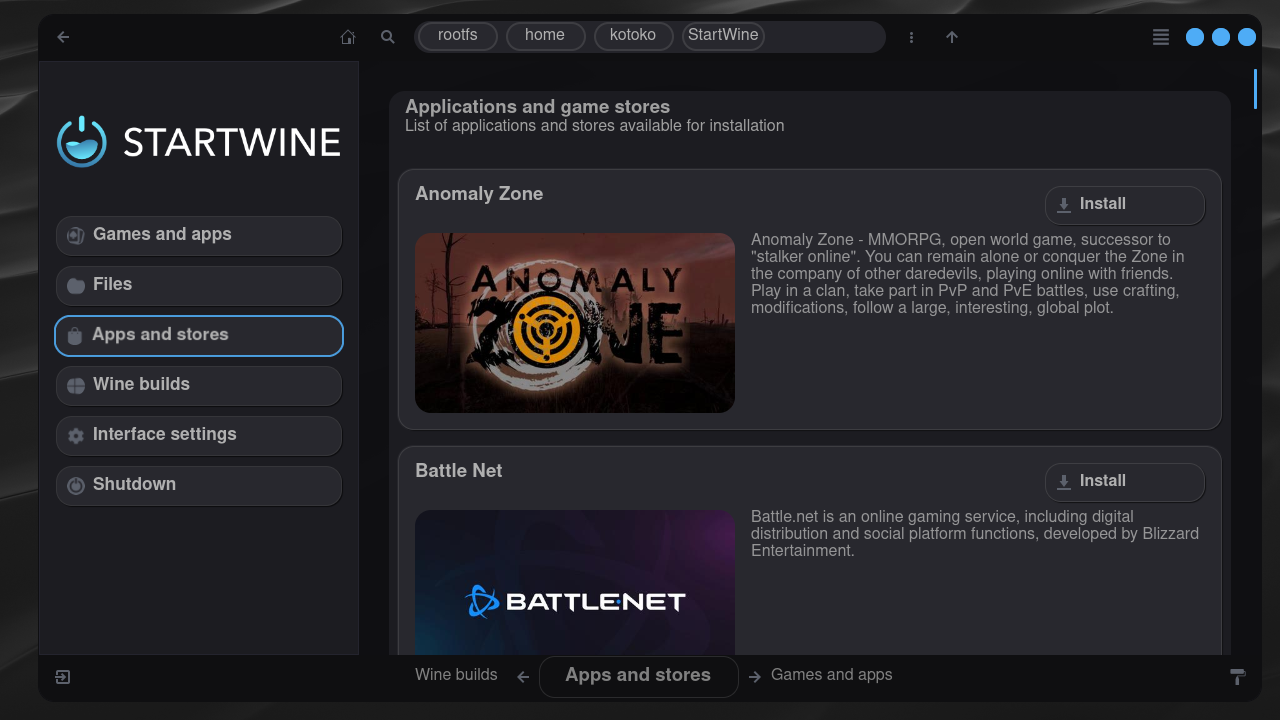The width and height of the screenshot is (1280, 720).
Task: Choose Shutdown in the sidebar
Action: (199, 485)
